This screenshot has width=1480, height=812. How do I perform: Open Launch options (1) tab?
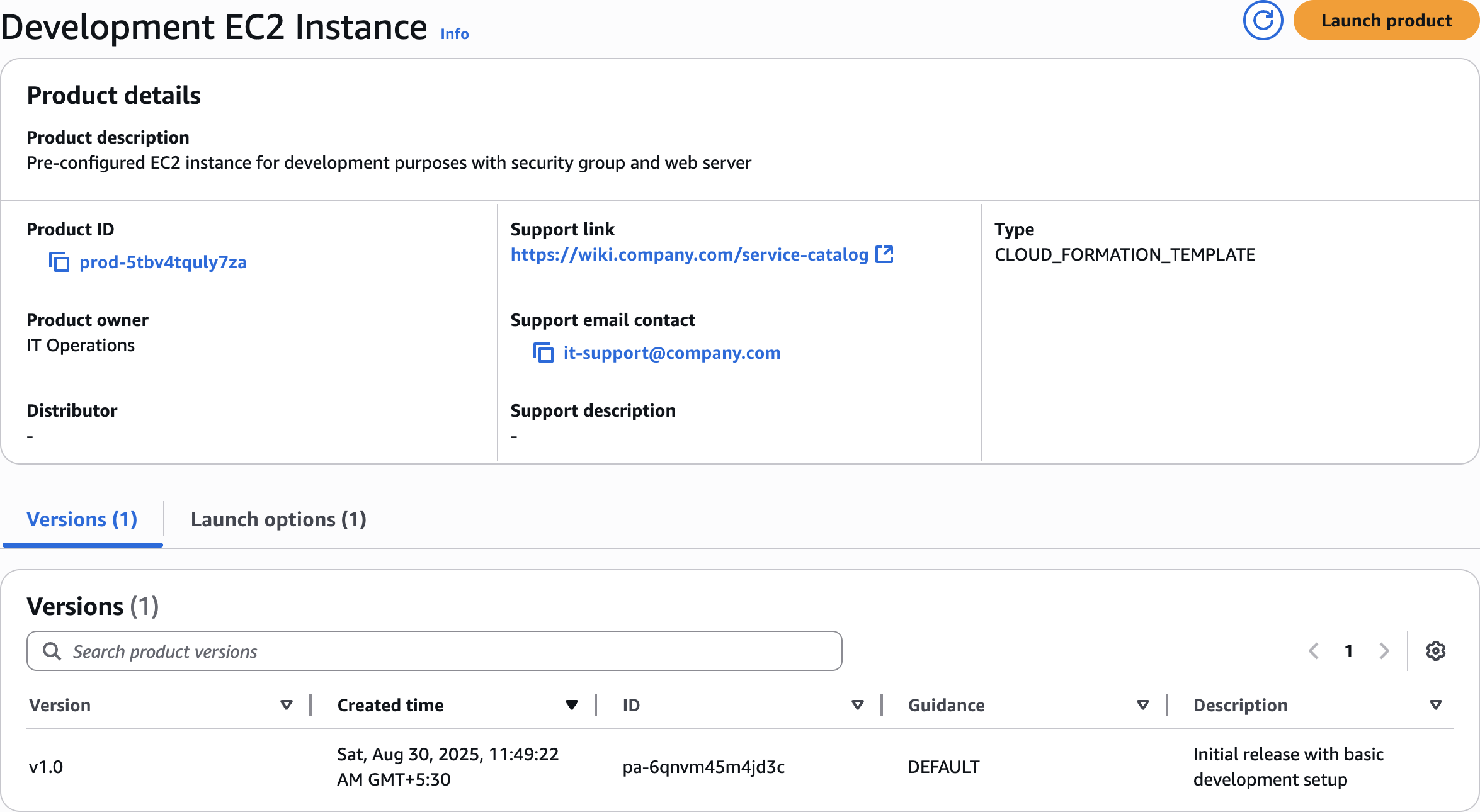coord(278,520)
